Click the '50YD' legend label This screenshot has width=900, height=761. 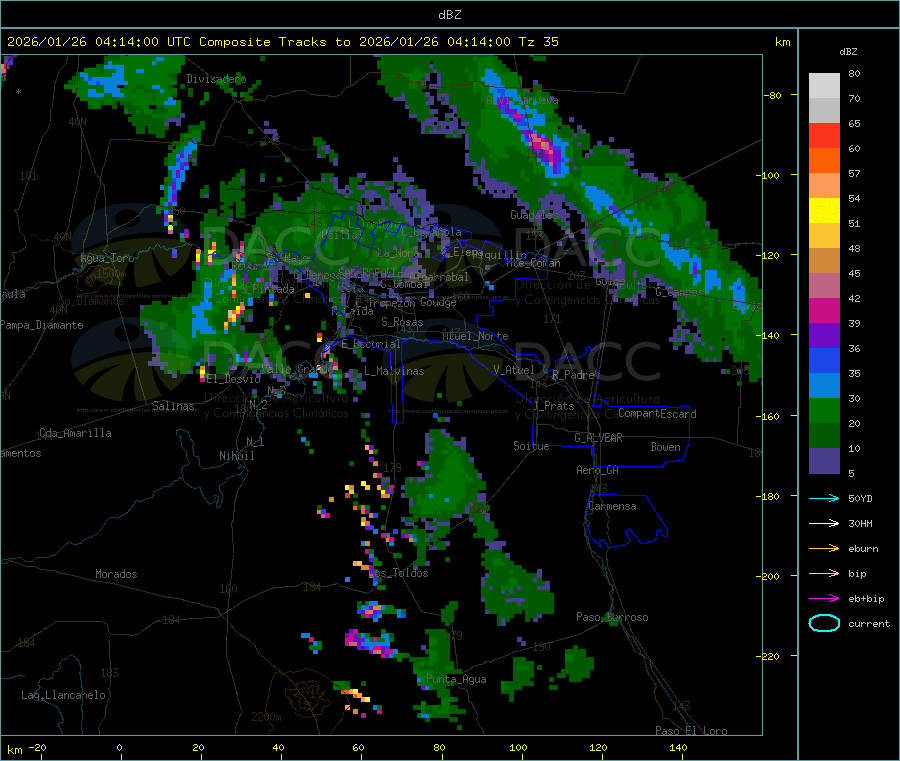[860, 498]
